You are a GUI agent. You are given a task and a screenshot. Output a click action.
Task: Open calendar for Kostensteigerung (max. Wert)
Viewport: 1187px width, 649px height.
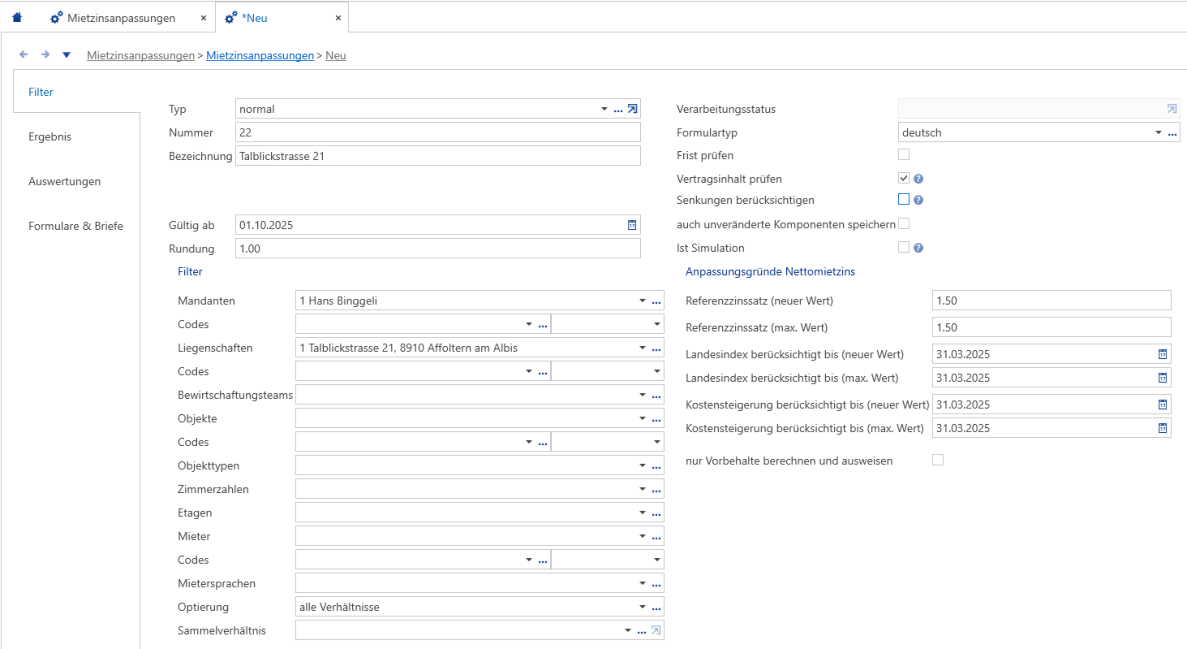(1163, 428)
